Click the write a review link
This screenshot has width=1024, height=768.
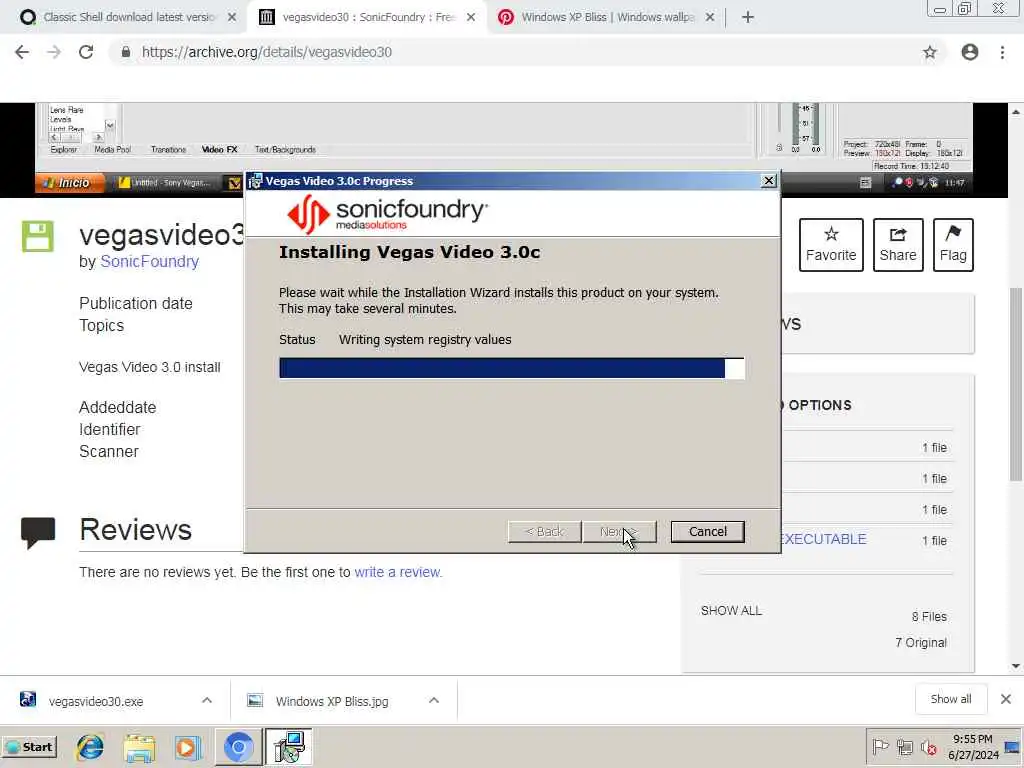398,572
